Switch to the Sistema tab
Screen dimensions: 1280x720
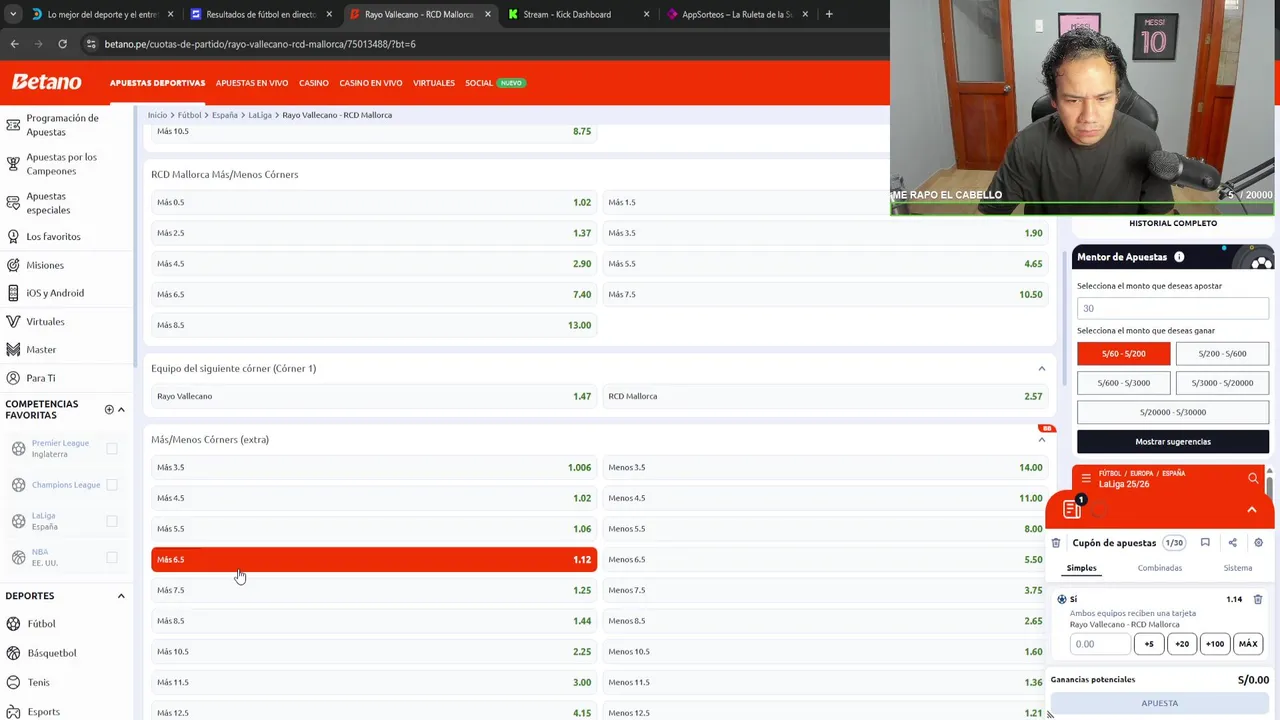[x=1237, y=568]
